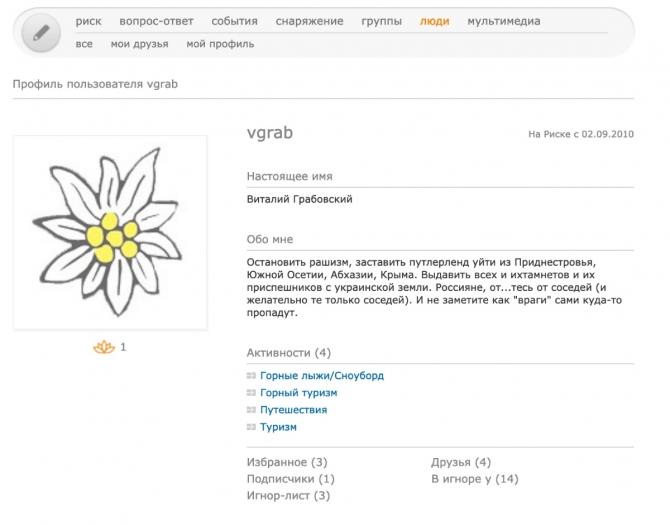Click the icon beside Путешествия
This screenshot has height=525, width=670.
251,410
